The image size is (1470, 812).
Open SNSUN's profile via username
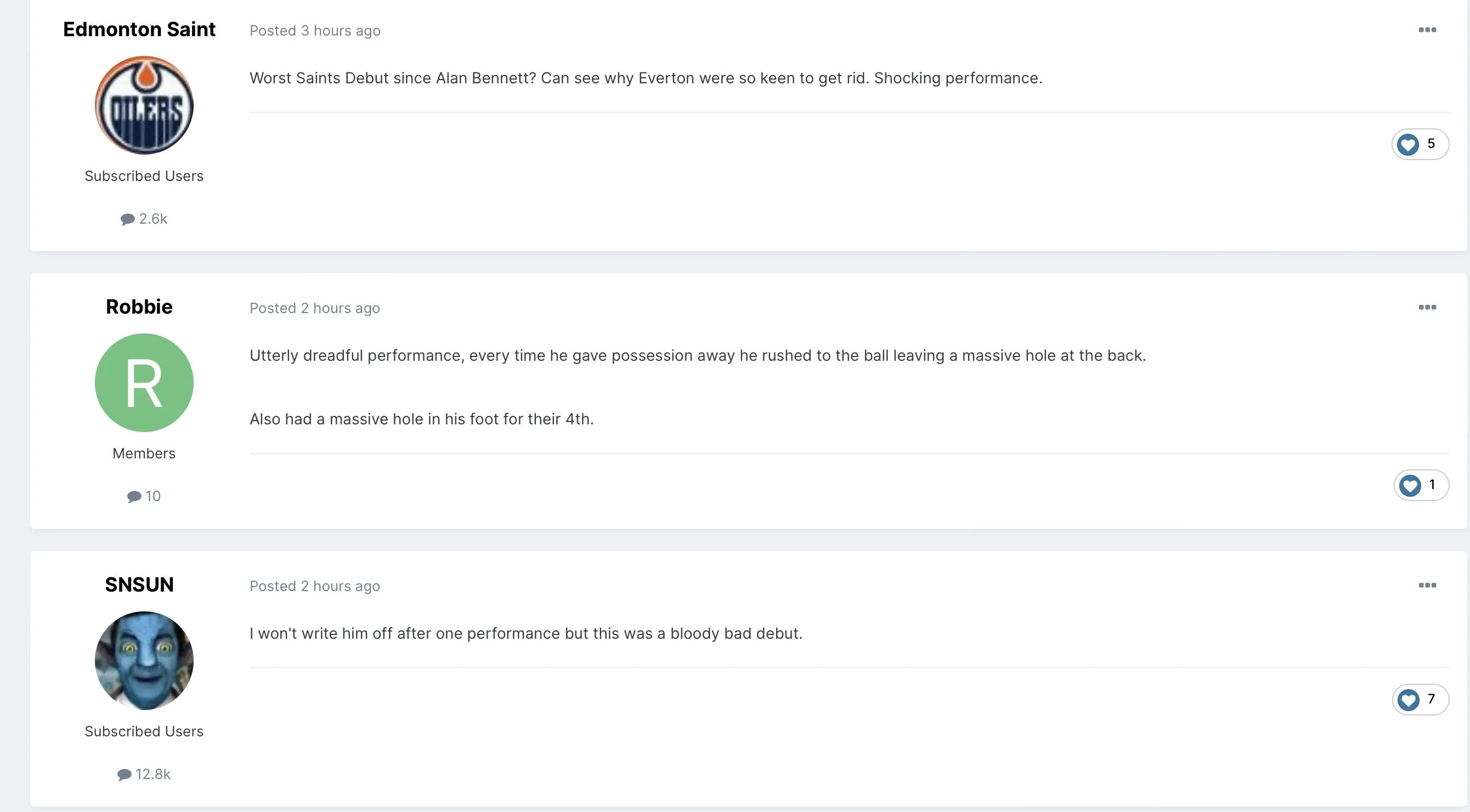(139, 584)
